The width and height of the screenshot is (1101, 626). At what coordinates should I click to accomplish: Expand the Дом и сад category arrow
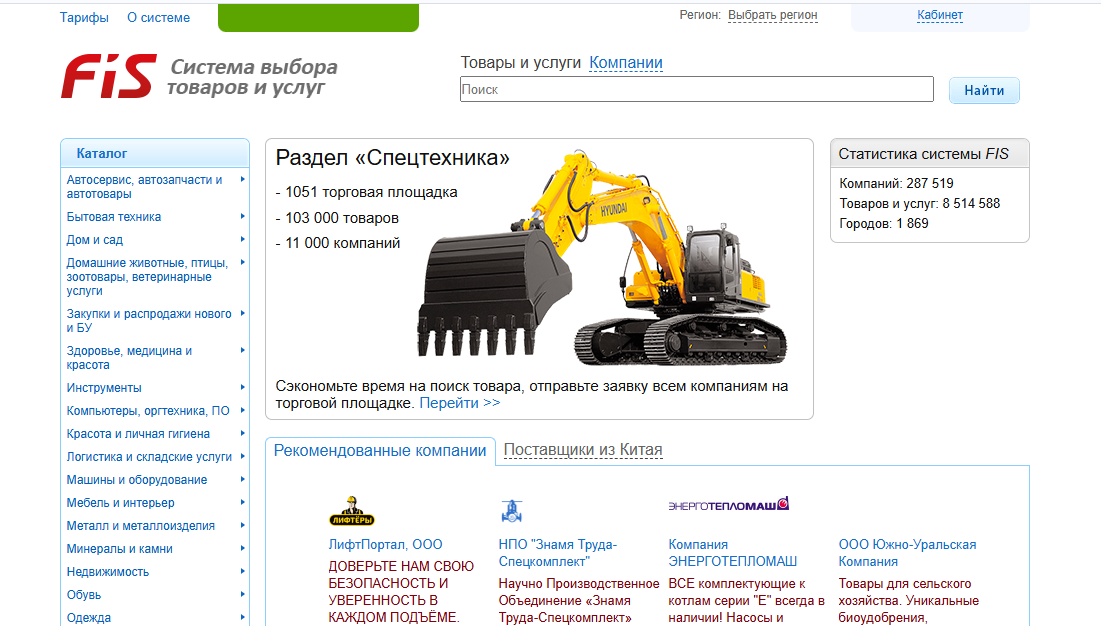click(x=242, y=239)
